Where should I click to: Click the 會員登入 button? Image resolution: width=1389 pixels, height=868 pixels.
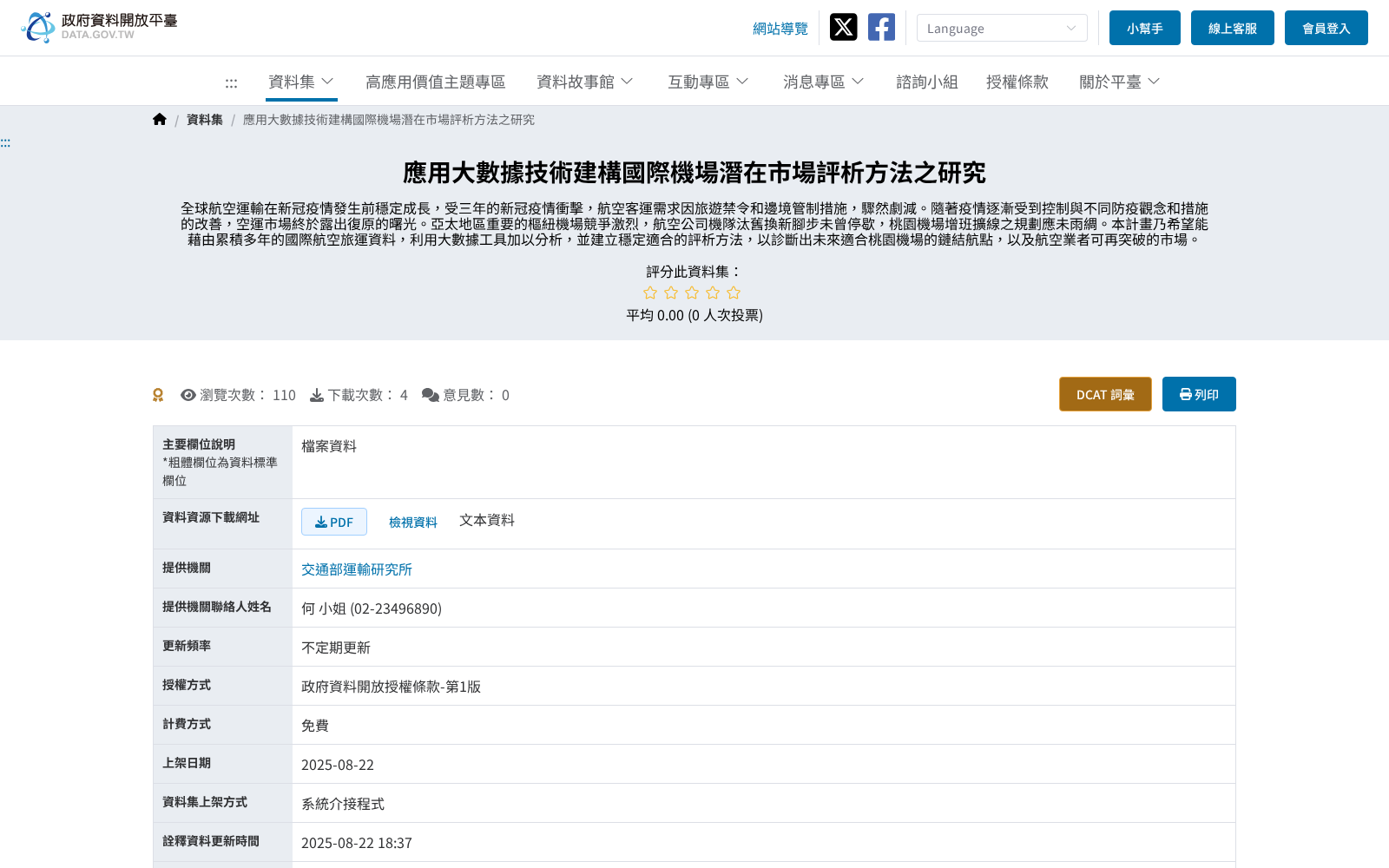[1326, 28]
